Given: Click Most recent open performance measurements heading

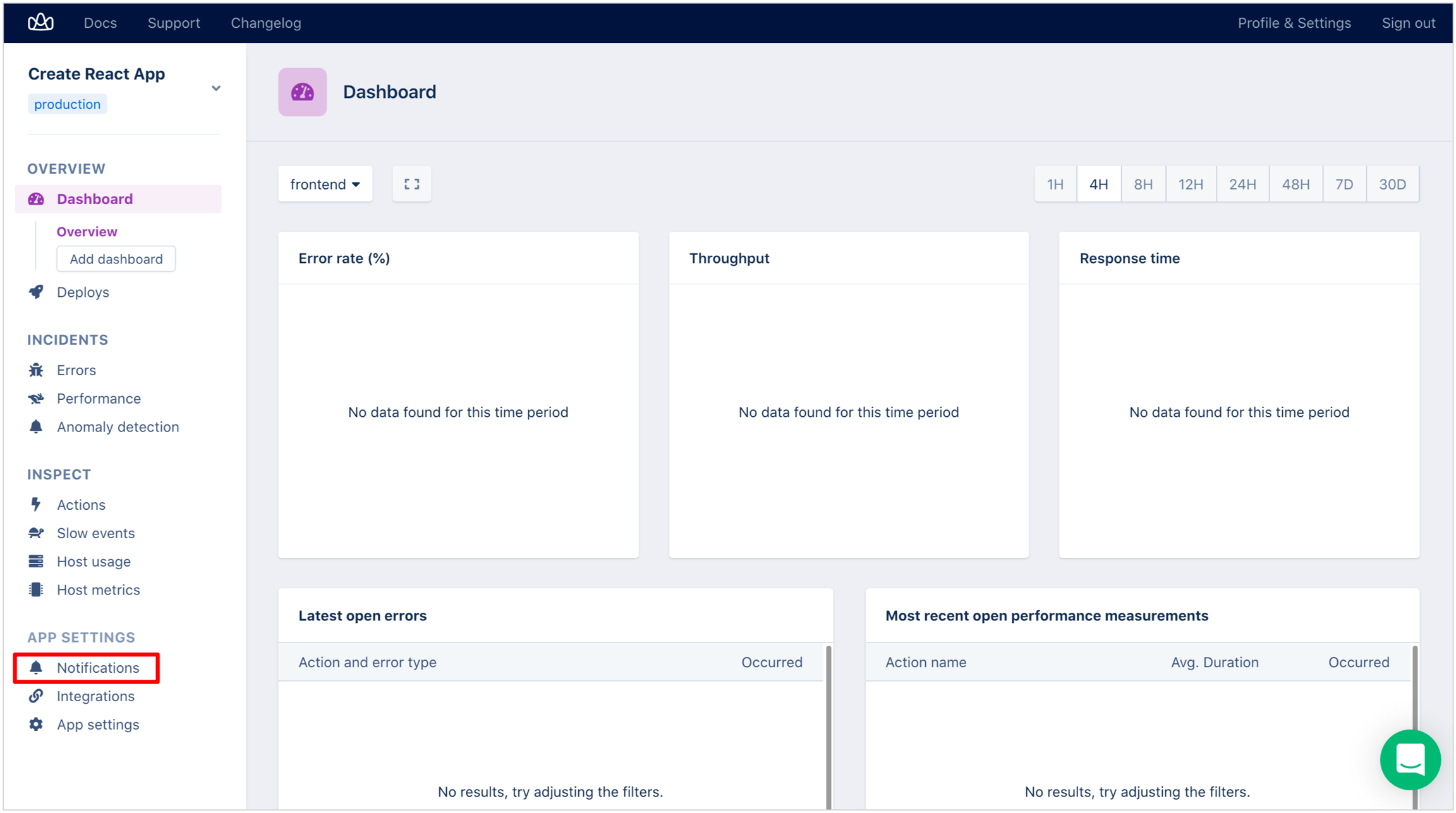Looking at the screenshot, I should pos(1047,615).
